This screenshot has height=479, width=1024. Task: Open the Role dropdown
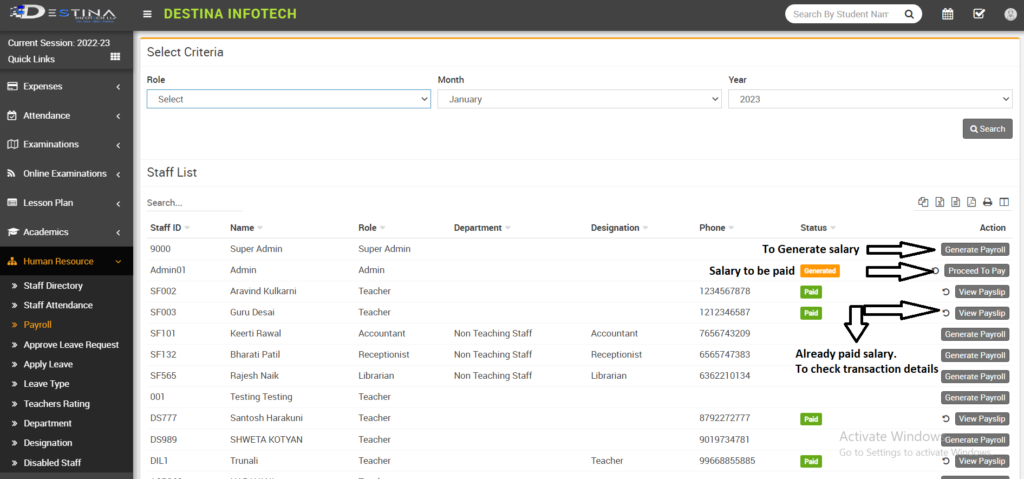288,99
